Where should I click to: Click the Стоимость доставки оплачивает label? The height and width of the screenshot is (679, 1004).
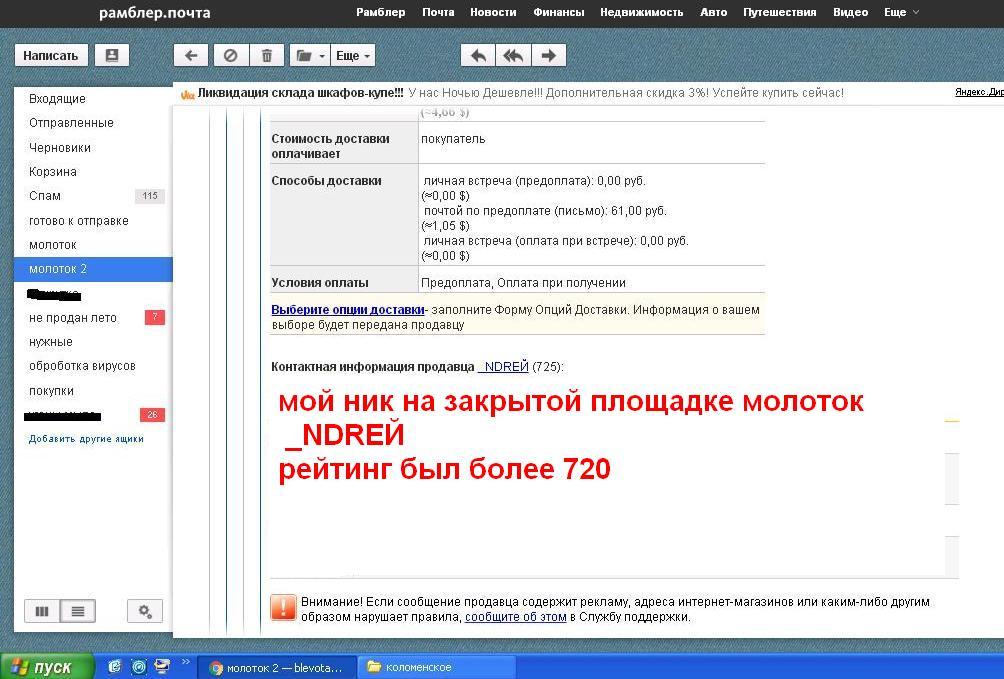point(330,146)
